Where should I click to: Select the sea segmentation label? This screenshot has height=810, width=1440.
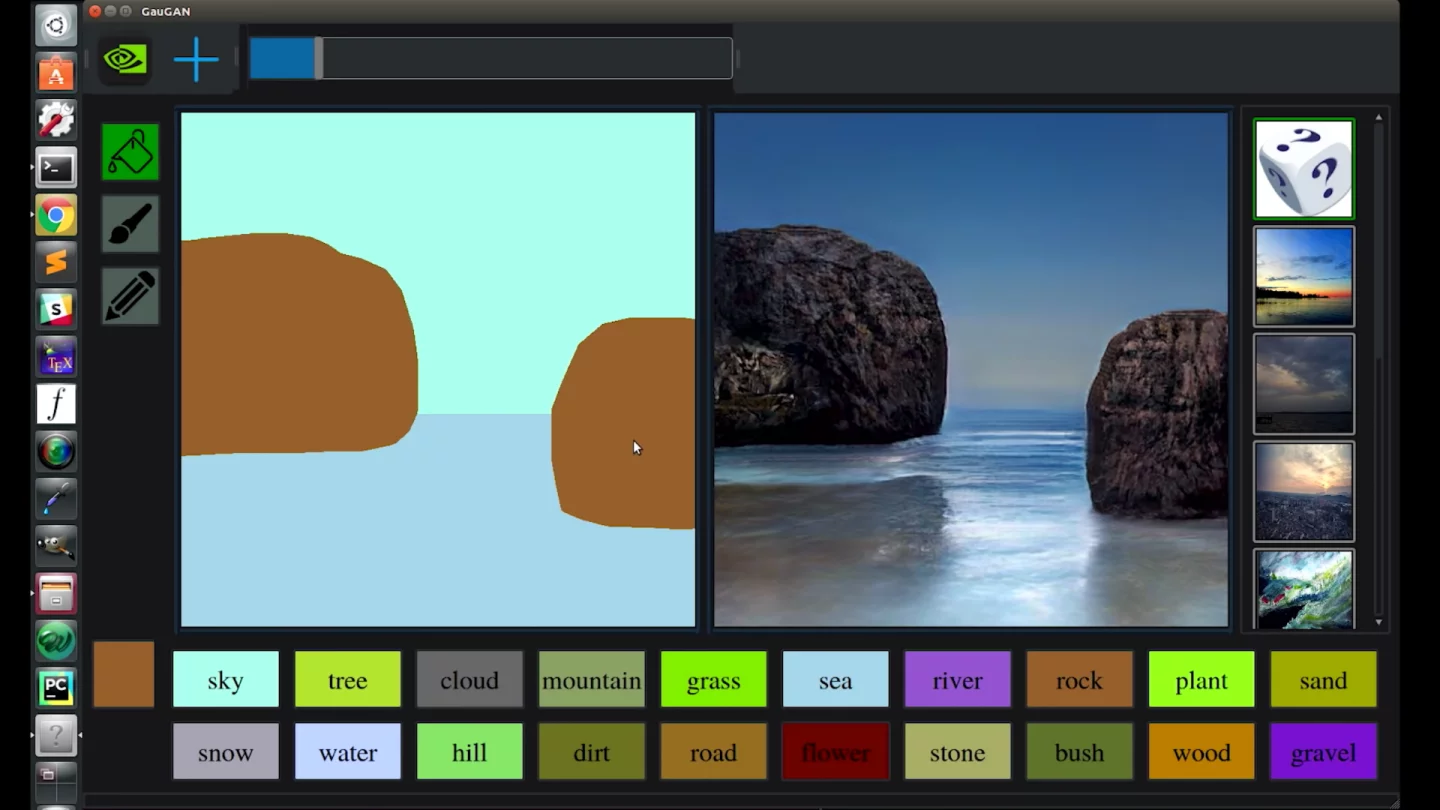(835, 680)
